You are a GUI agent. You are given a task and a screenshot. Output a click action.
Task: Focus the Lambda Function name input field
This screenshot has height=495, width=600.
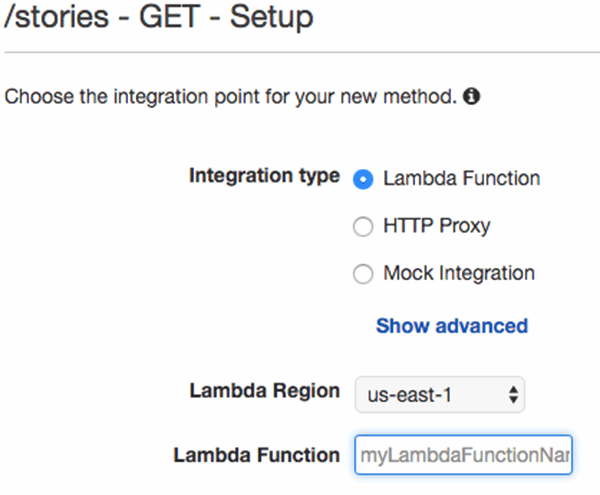463,456
